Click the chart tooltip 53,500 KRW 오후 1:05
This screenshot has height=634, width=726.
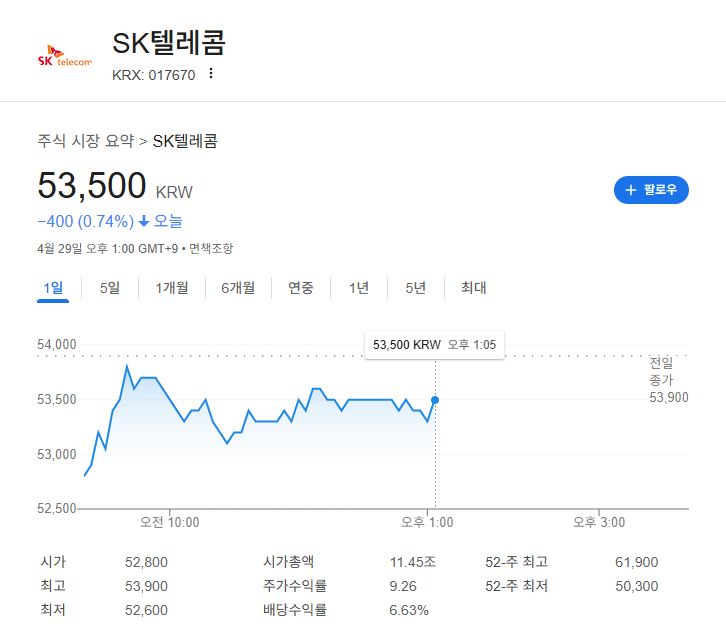(434, 345)
